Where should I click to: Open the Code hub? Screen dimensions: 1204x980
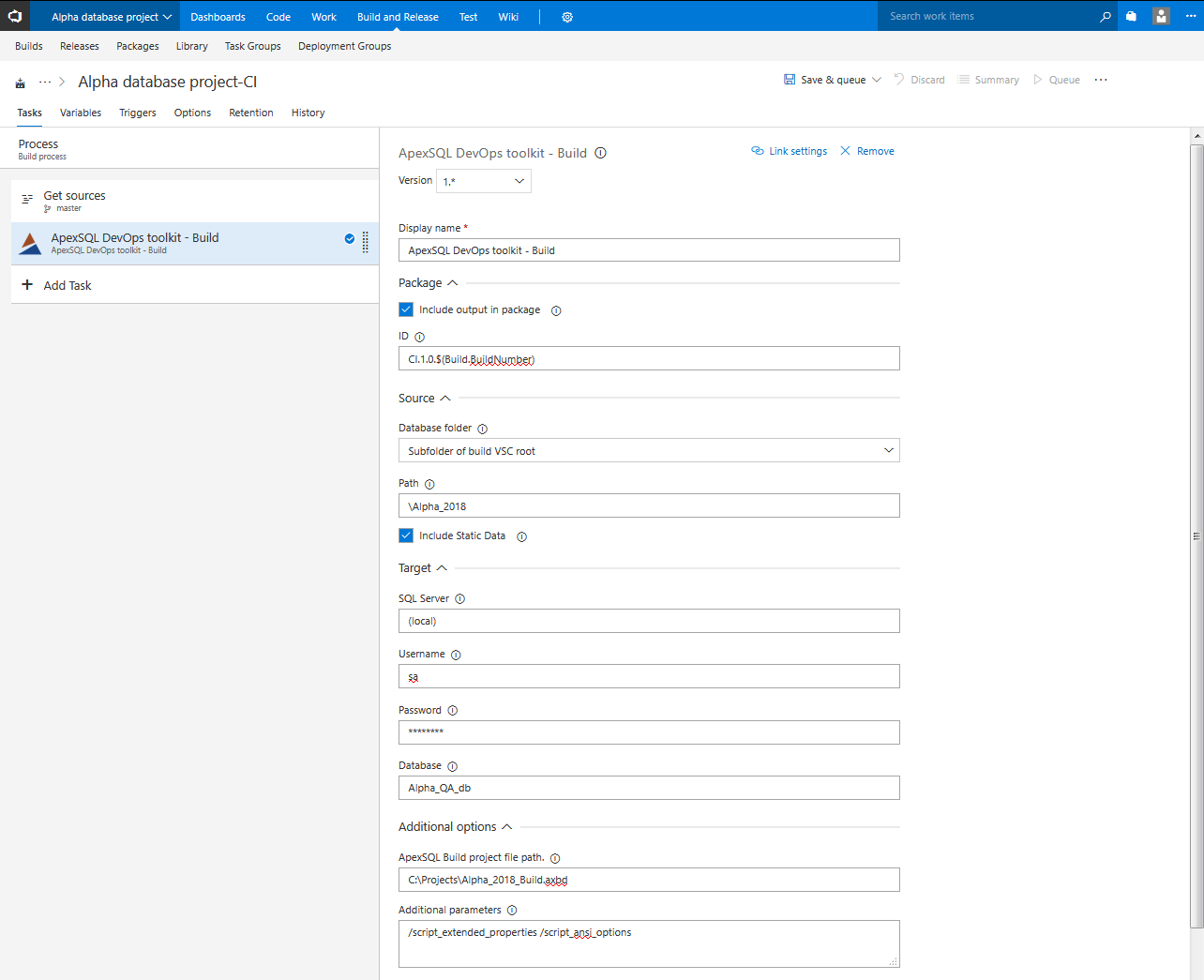pos(278,17)
